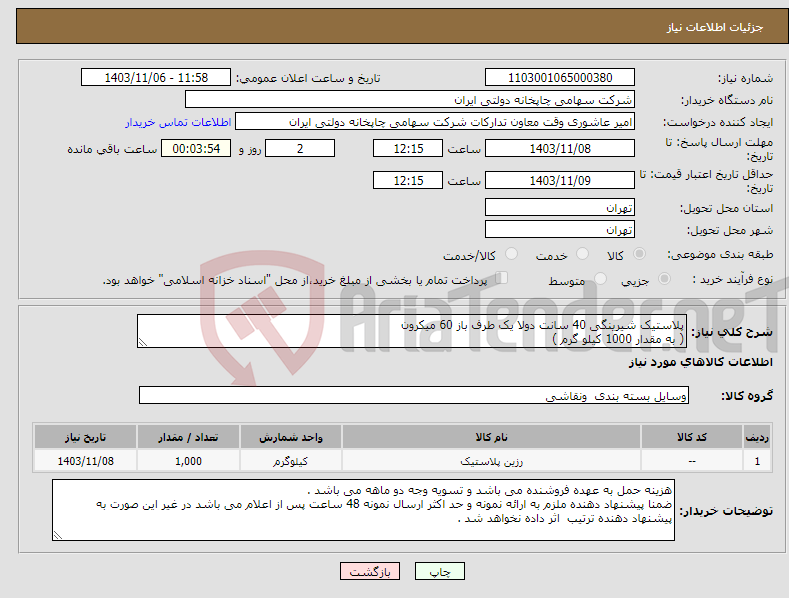789x598 pixels.
Task: Select the متوسط purchase type radio
Action: point(600,279)
